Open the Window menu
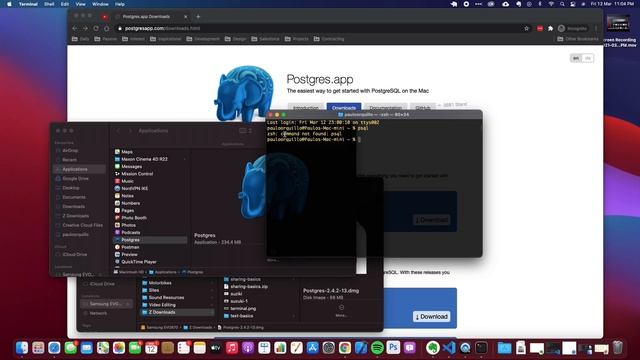This screenshot has width=640, height=360. [100, 4]
